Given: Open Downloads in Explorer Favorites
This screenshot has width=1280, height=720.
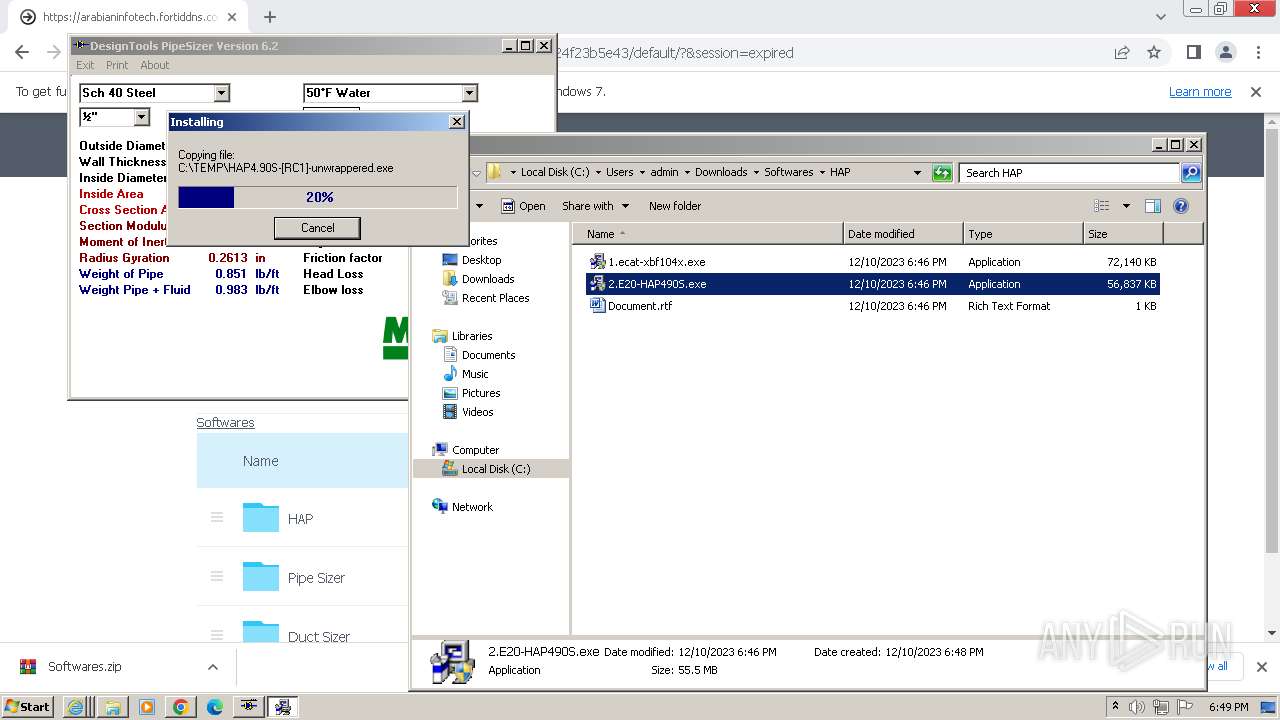Looking at the screenshot, I should pyautogui.click(x=487, y=279).
